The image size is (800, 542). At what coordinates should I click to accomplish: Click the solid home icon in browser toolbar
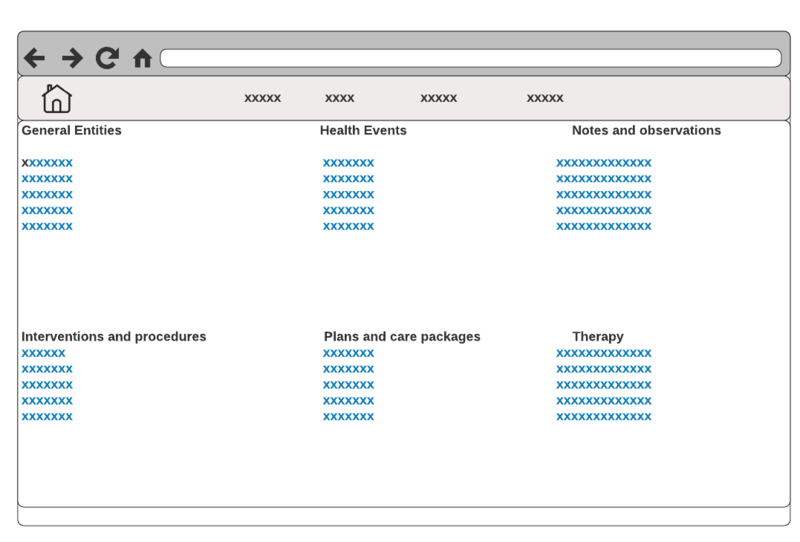click(x=142, y=58)
